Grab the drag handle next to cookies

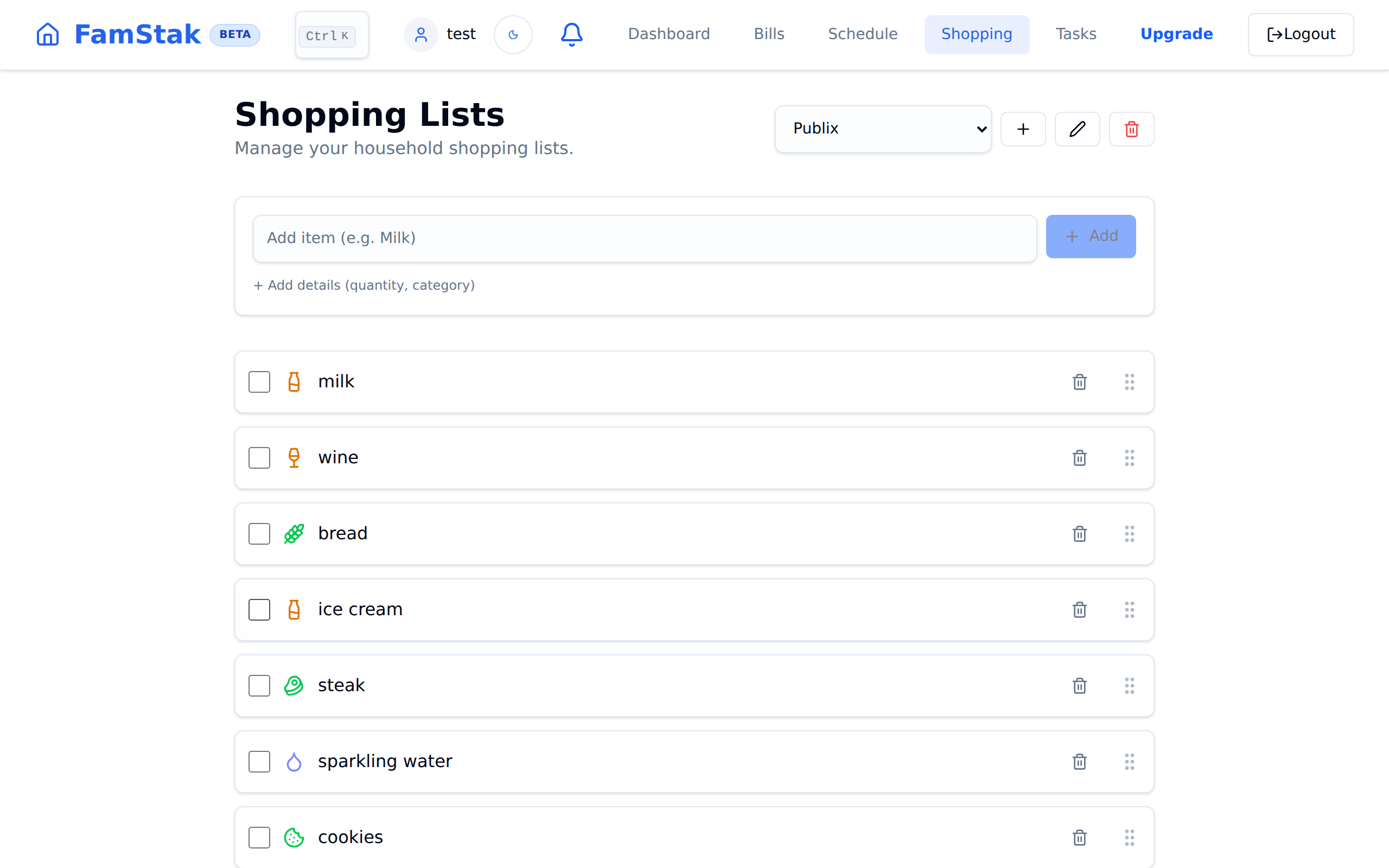(x=1129, y=838)
